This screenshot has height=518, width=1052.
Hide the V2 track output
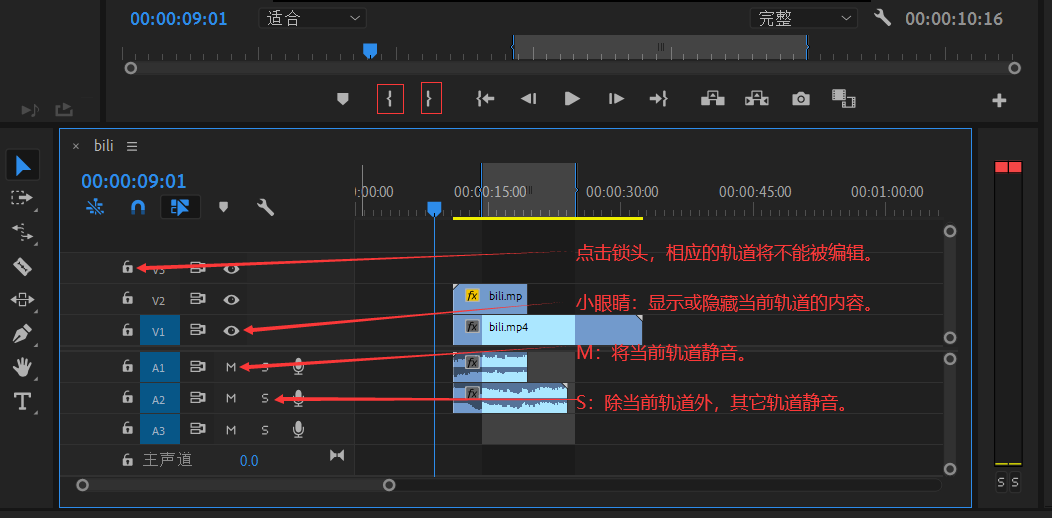231,299
